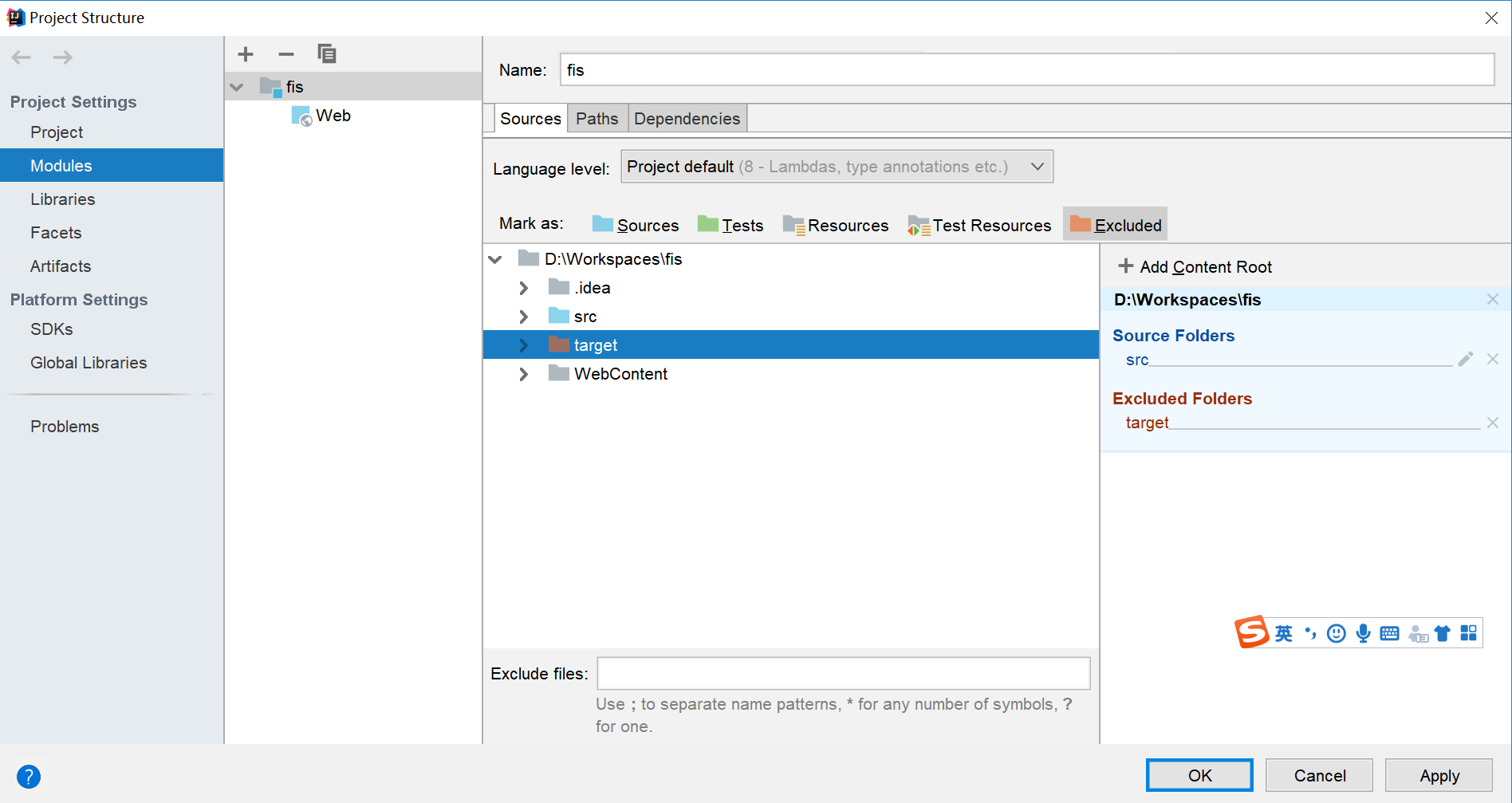
Task: Click the Sogou microphone voice input icon
Action: 1364,633
